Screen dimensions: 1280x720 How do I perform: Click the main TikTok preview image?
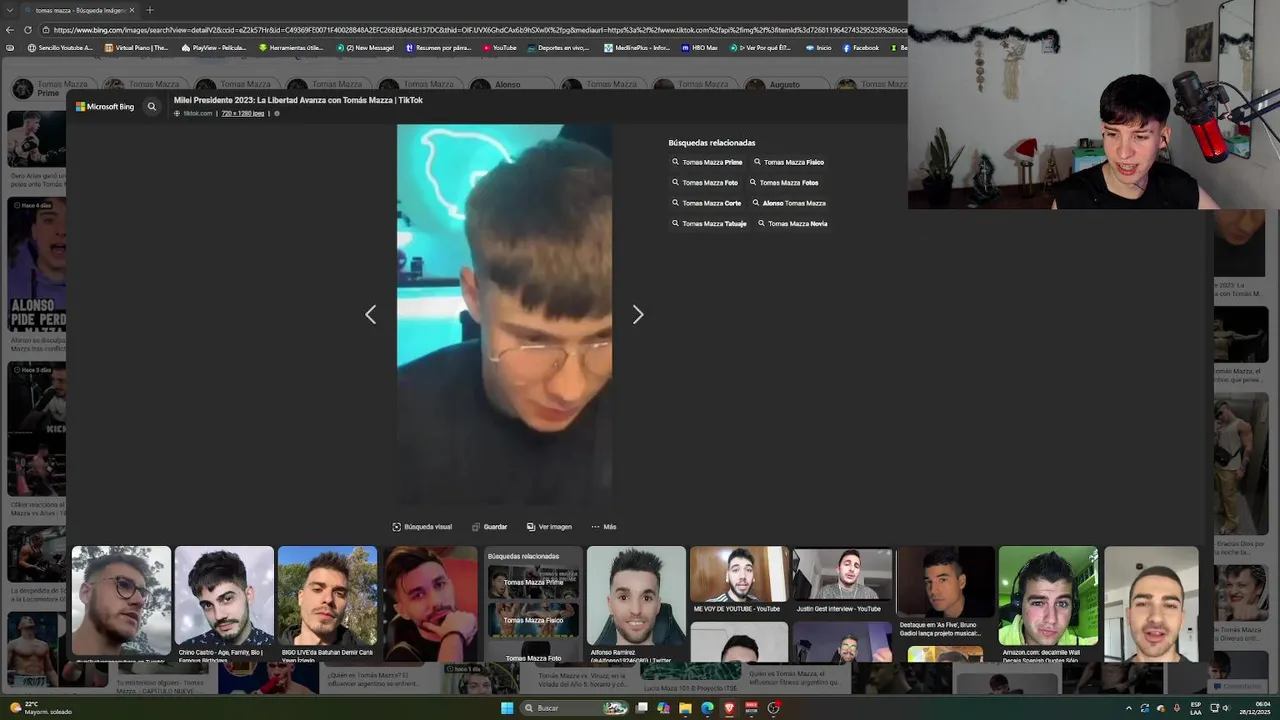[x=504, y=314]
